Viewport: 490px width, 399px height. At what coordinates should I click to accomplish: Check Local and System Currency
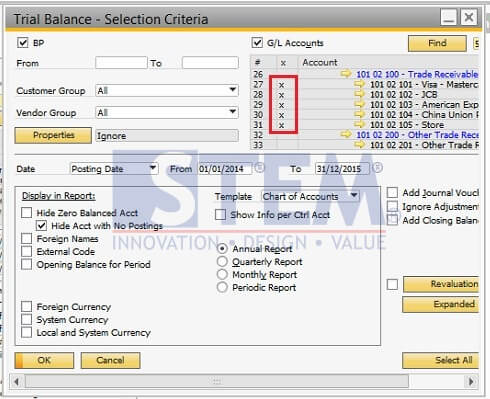[26, 332]
